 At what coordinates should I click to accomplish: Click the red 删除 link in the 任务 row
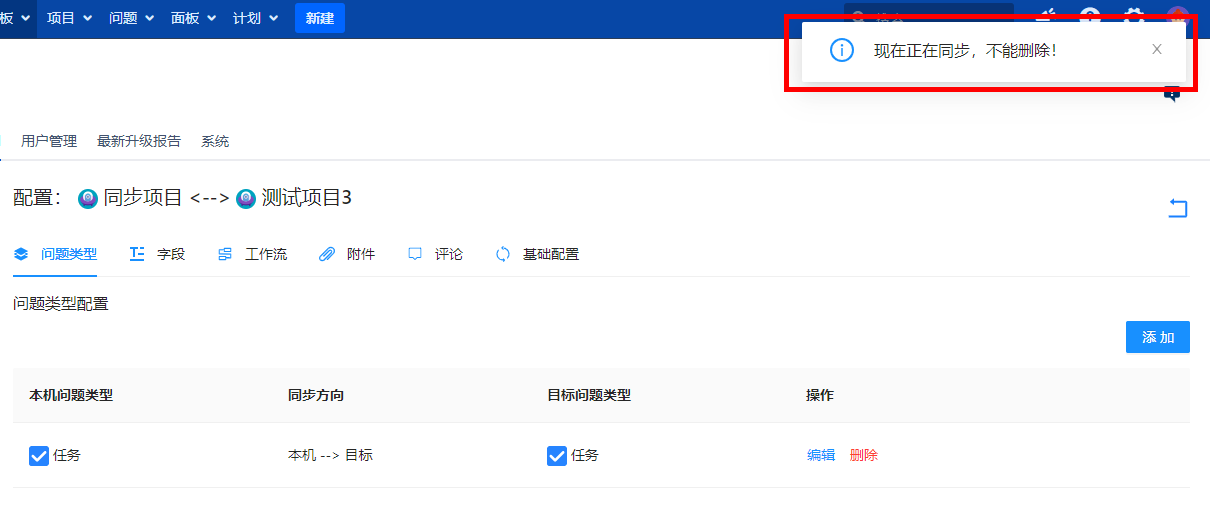[864, 455]
